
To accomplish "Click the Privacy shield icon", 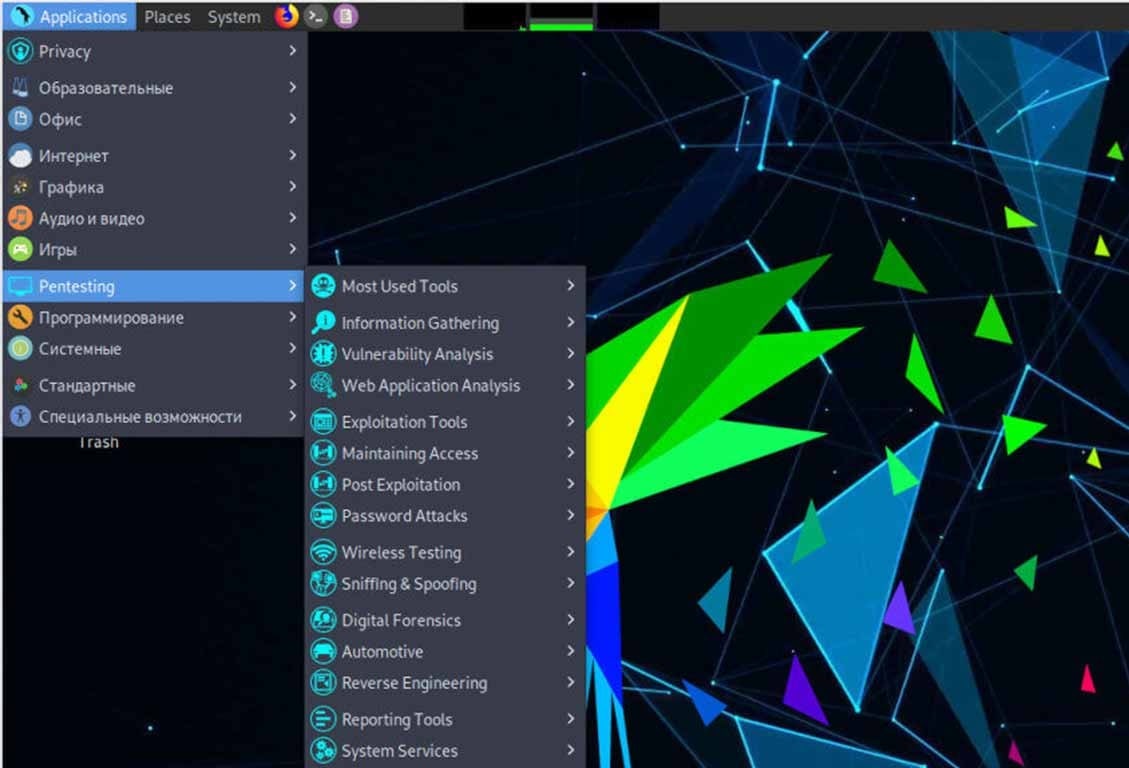I will [20, 52].
